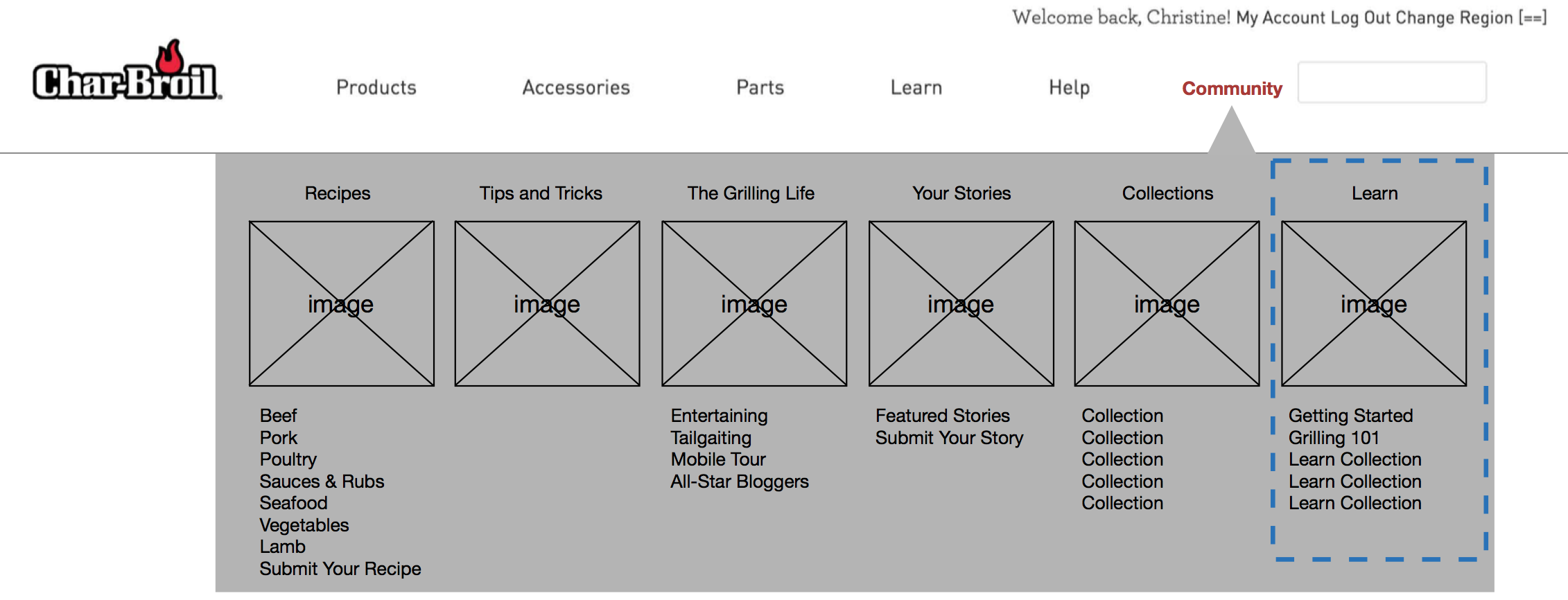Open the Grilling Life image thumbnail

click(x=753, y=303)
